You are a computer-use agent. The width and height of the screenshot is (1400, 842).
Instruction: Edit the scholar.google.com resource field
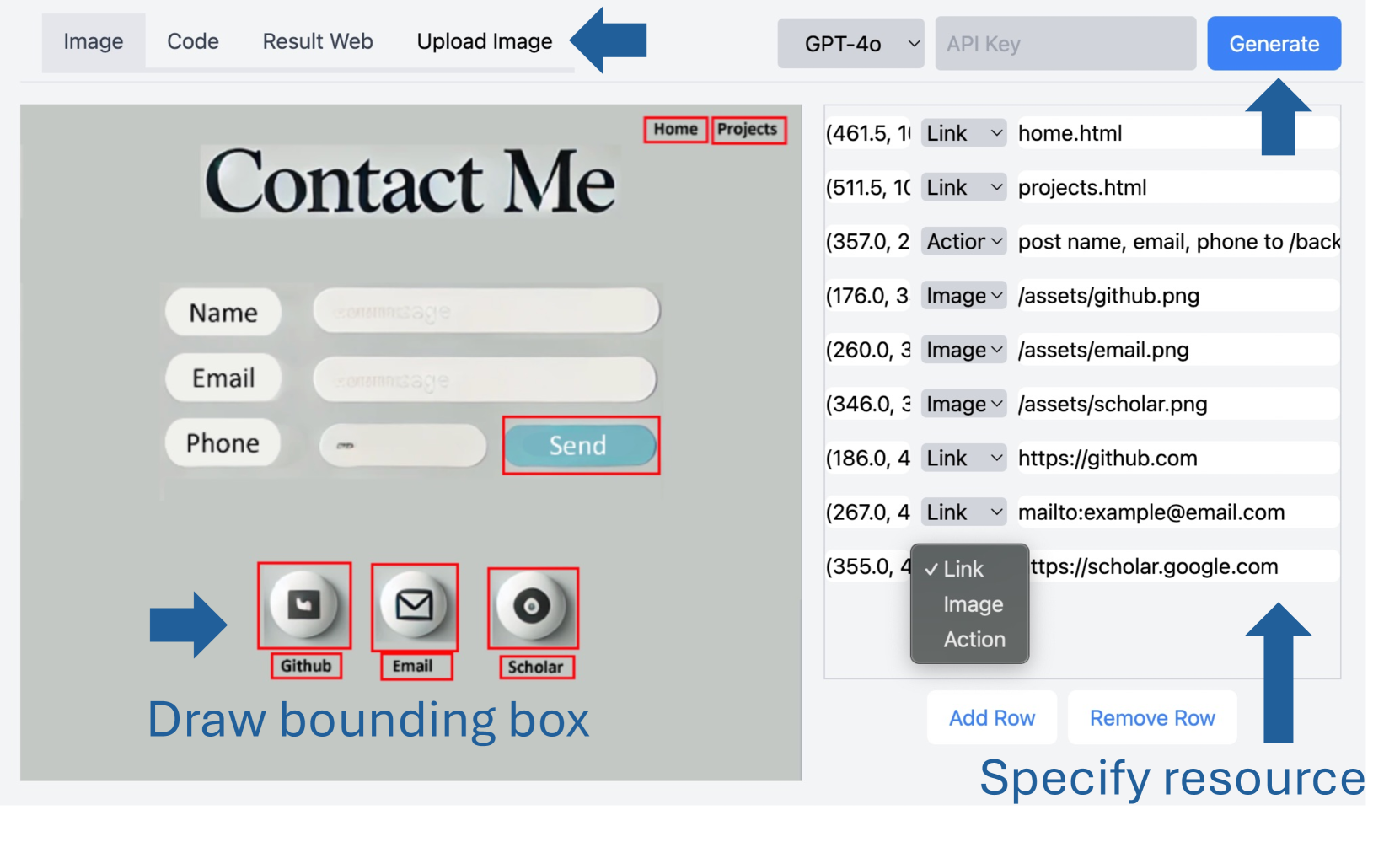(1184, 566)
